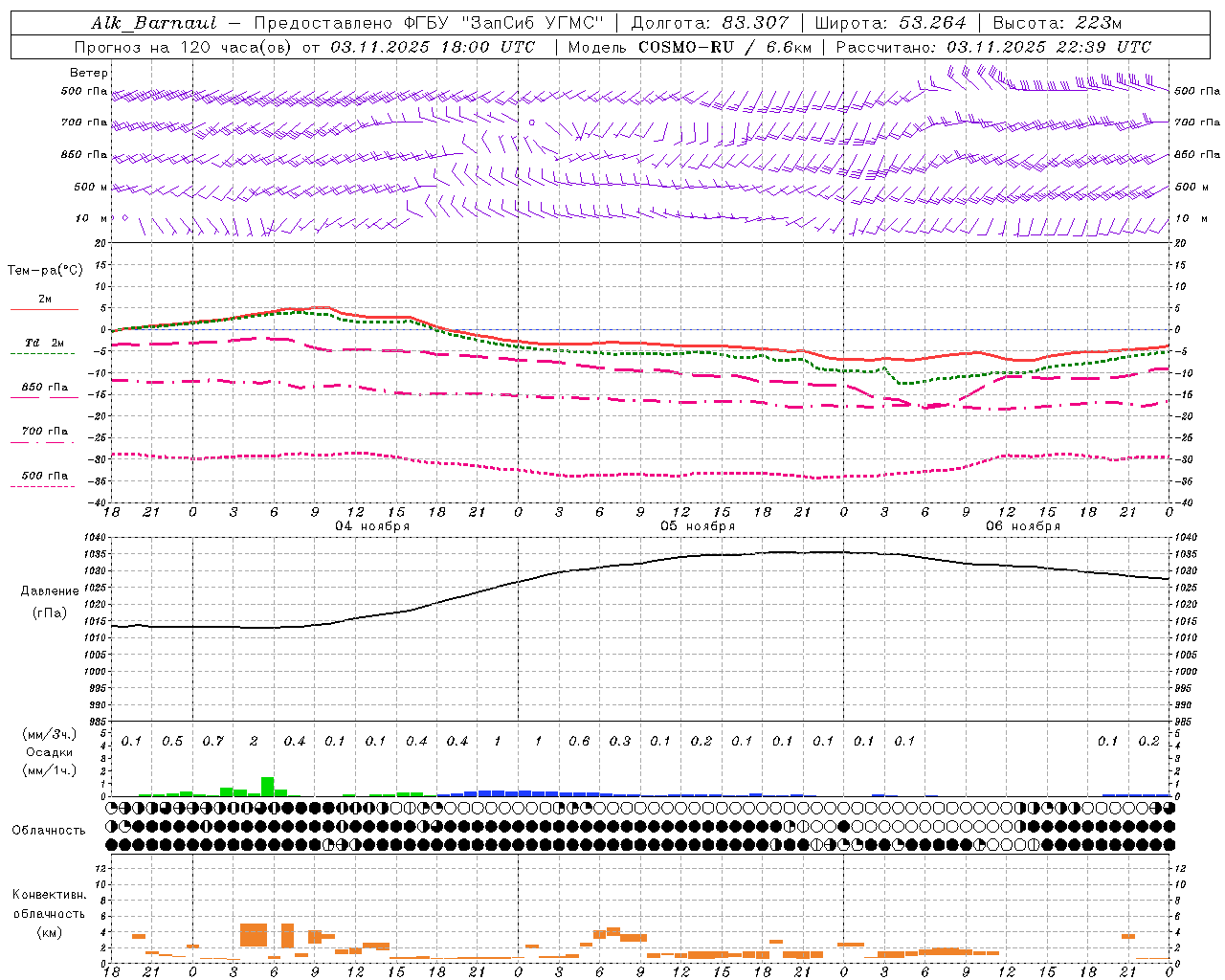Image resolution: width=1225 pixels, height=980 pixels.
Task: Click the Долгота: 83.307 header field
Action: [710, 23]
